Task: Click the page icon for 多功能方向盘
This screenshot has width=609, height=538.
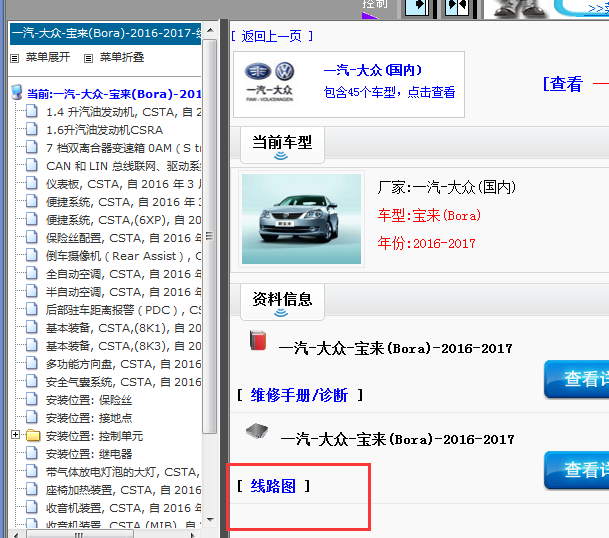Action: pos(32,364)
